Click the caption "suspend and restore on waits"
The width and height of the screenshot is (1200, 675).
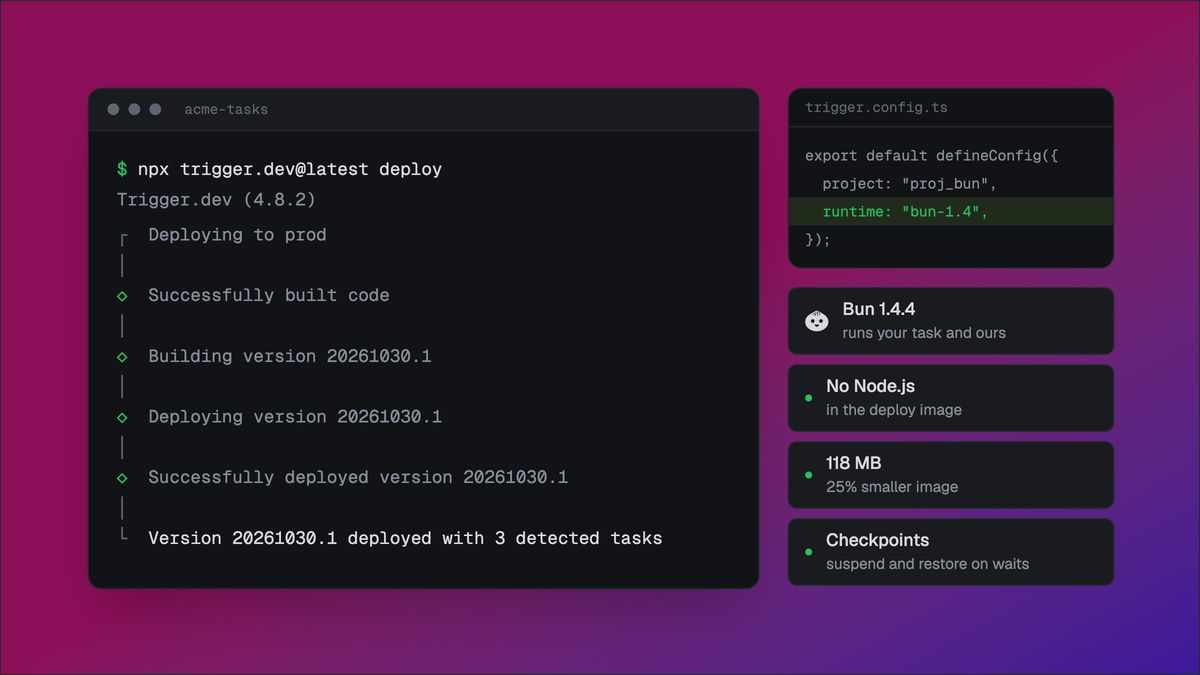pyautogui.click(x=928, y=564)
